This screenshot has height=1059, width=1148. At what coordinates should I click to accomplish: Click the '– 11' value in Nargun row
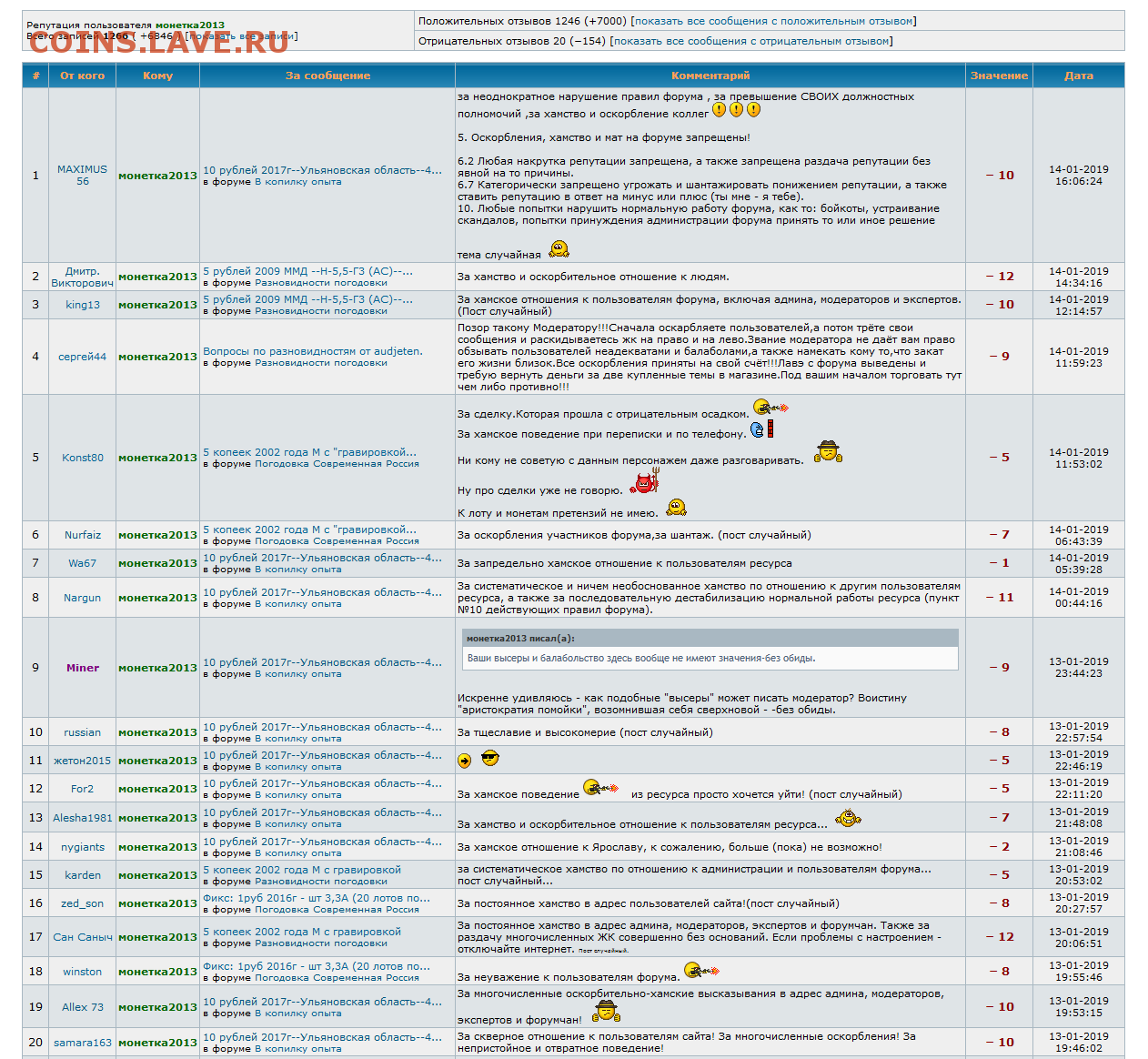1000,598
